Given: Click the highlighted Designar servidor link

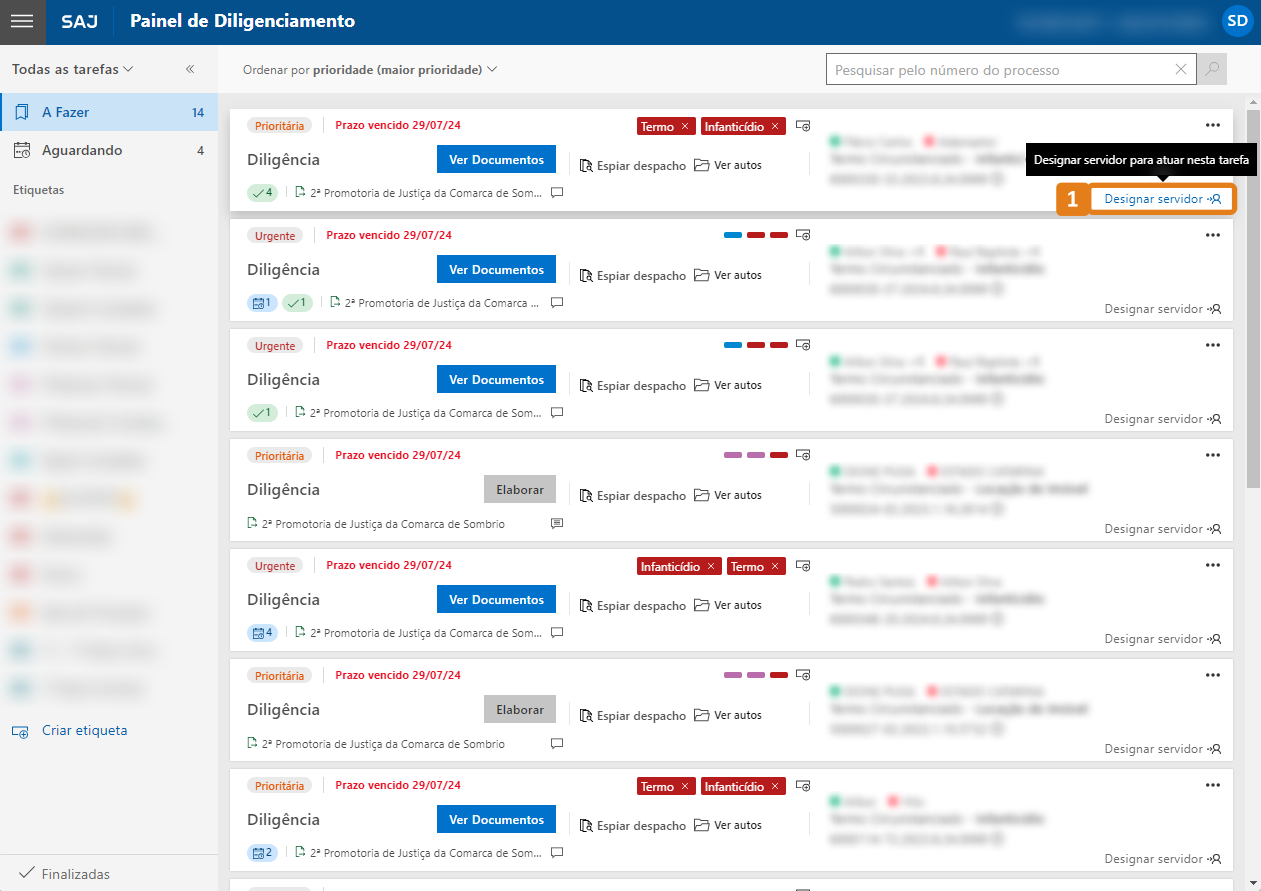Looking at the screenshot, I should 1162,199.
